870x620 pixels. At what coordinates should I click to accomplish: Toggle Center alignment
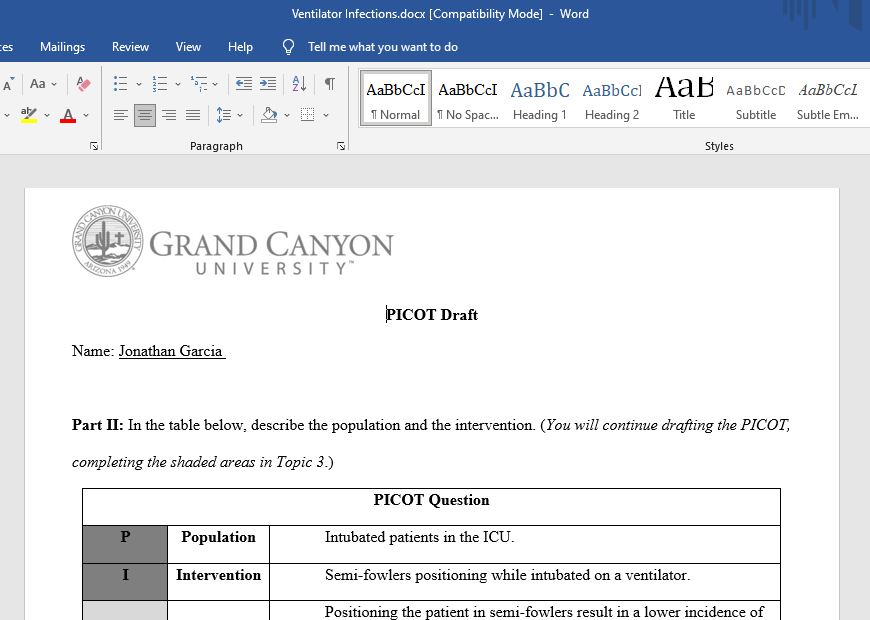coord(145,115)
